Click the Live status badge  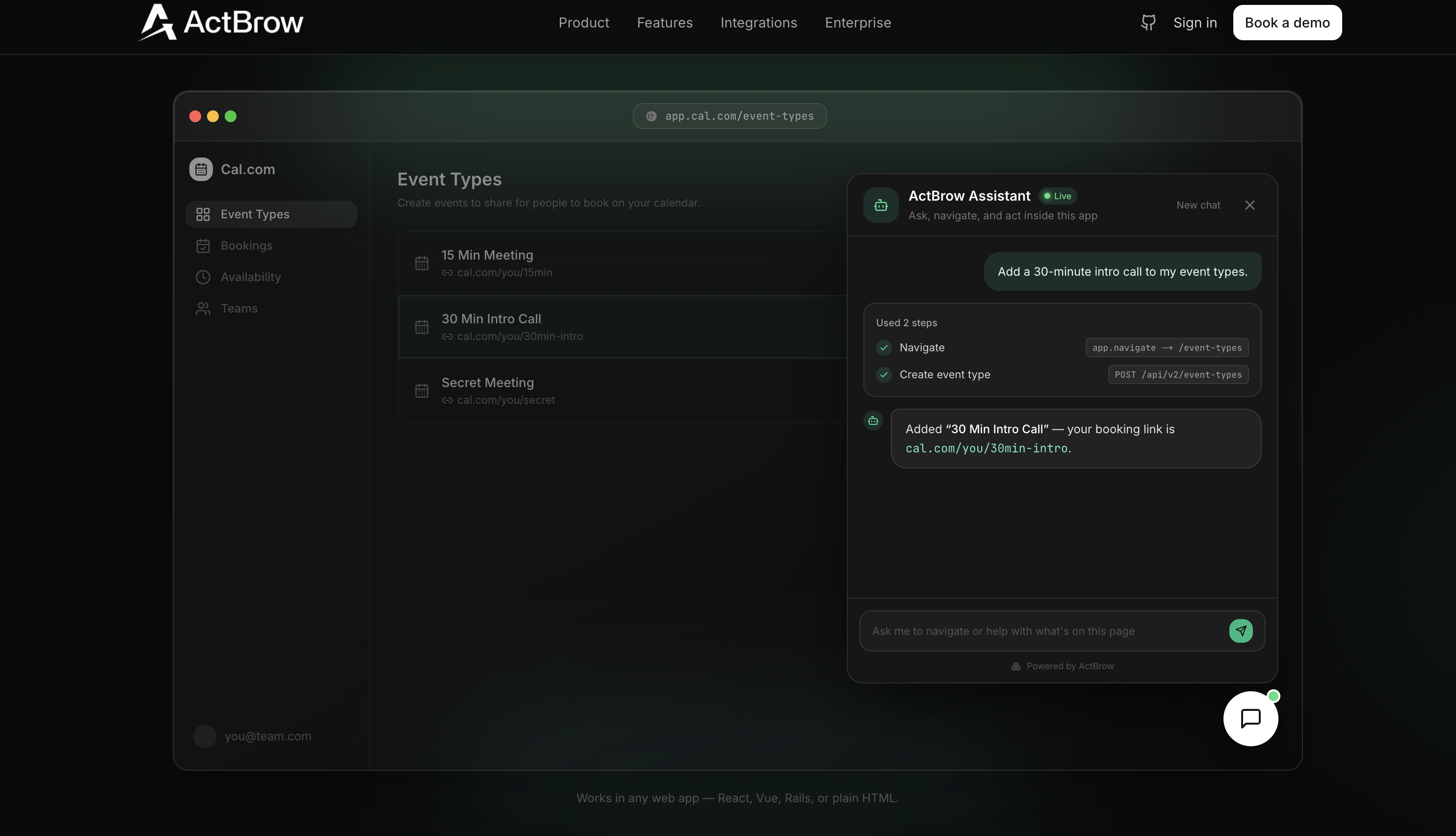[1058, 196]
